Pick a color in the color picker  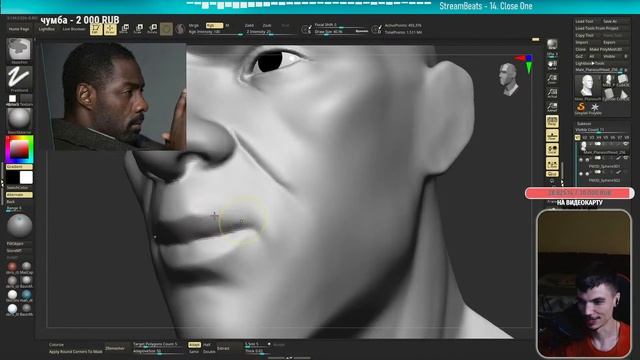(19, 149)
